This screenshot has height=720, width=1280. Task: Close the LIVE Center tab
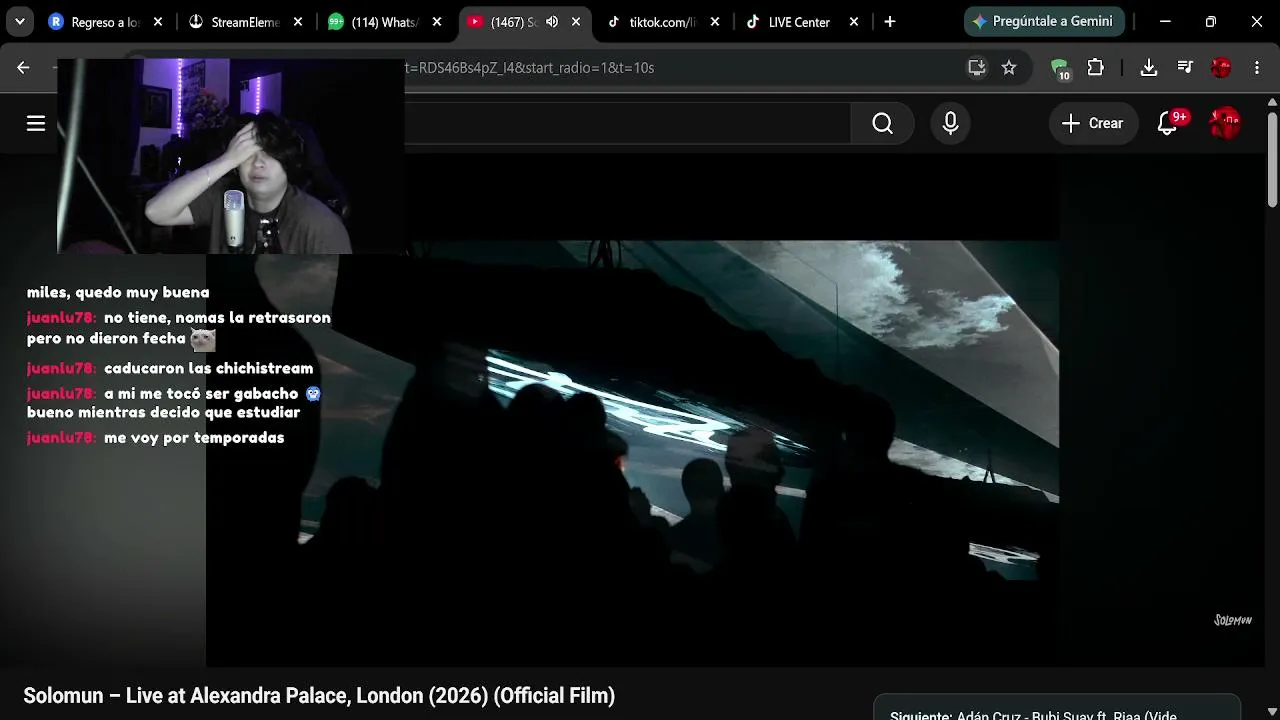(854, 22)
